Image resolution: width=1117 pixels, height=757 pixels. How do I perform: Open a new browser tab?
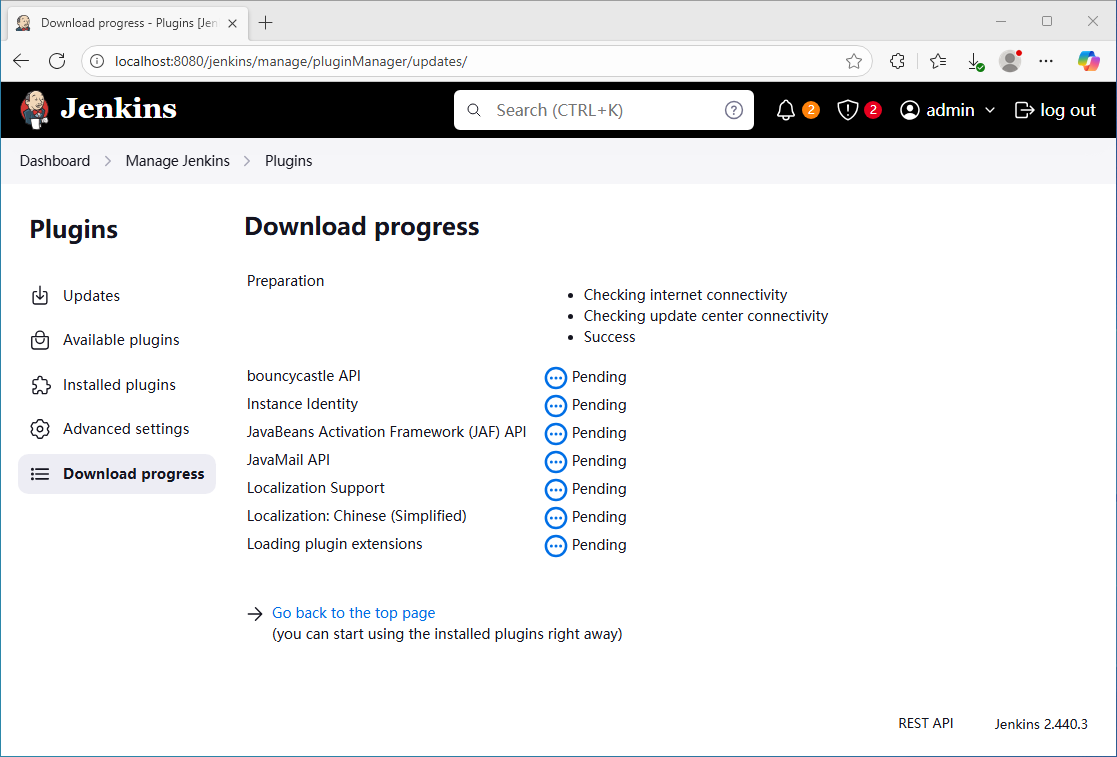point(266,23)
